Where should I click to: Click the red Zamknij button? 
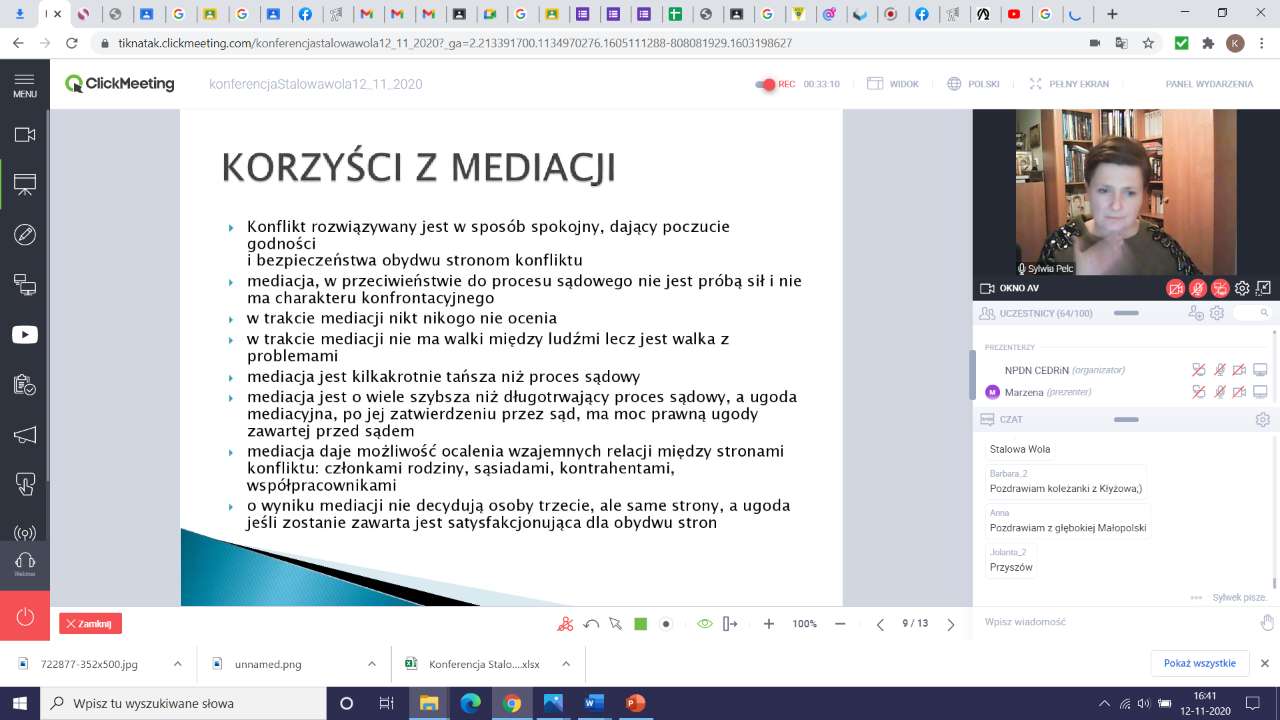(90, 624)
